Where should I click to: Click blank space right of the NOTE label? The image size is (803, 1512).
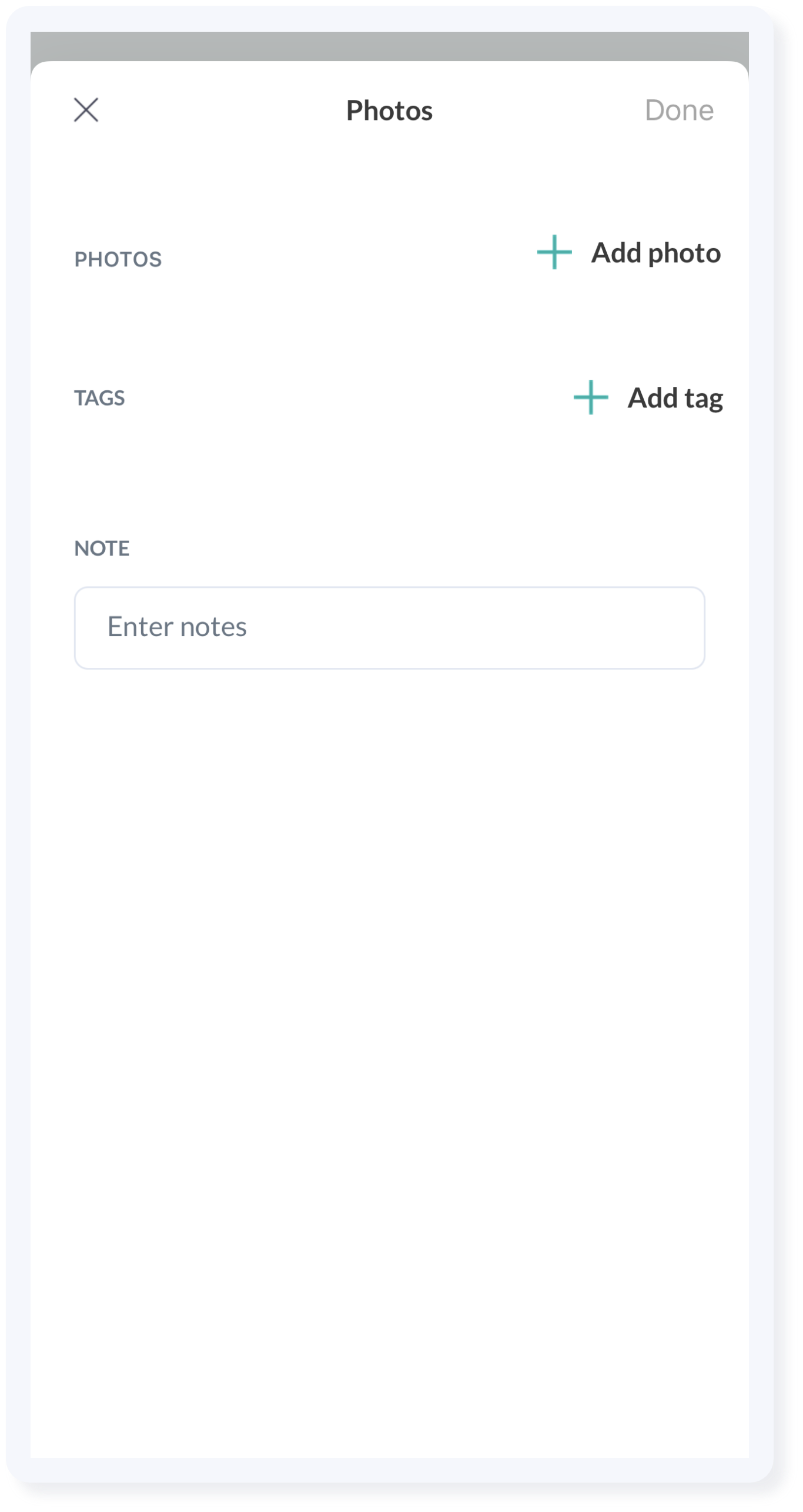pyautogui.click(x=411, y=548)
